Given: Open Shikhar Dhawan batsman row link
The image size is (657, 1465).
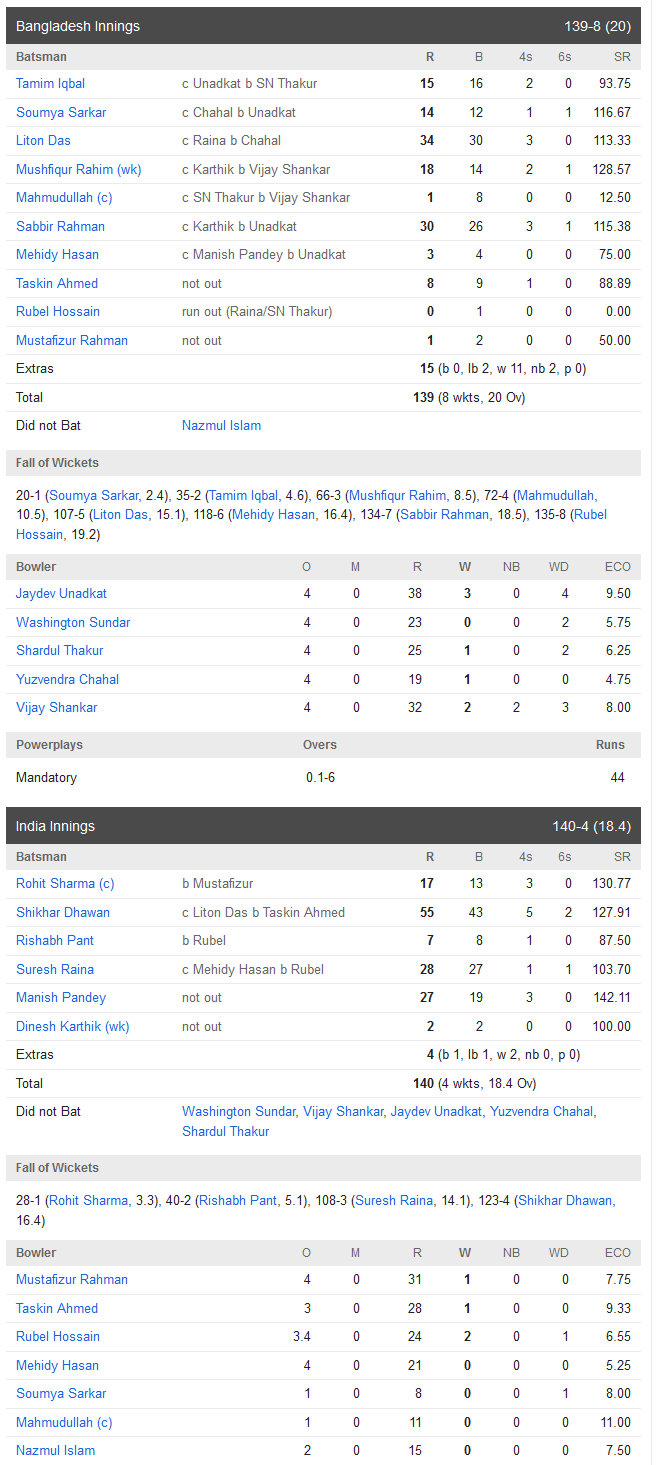Looking at the screenshot, I should [x=63, y=913].
